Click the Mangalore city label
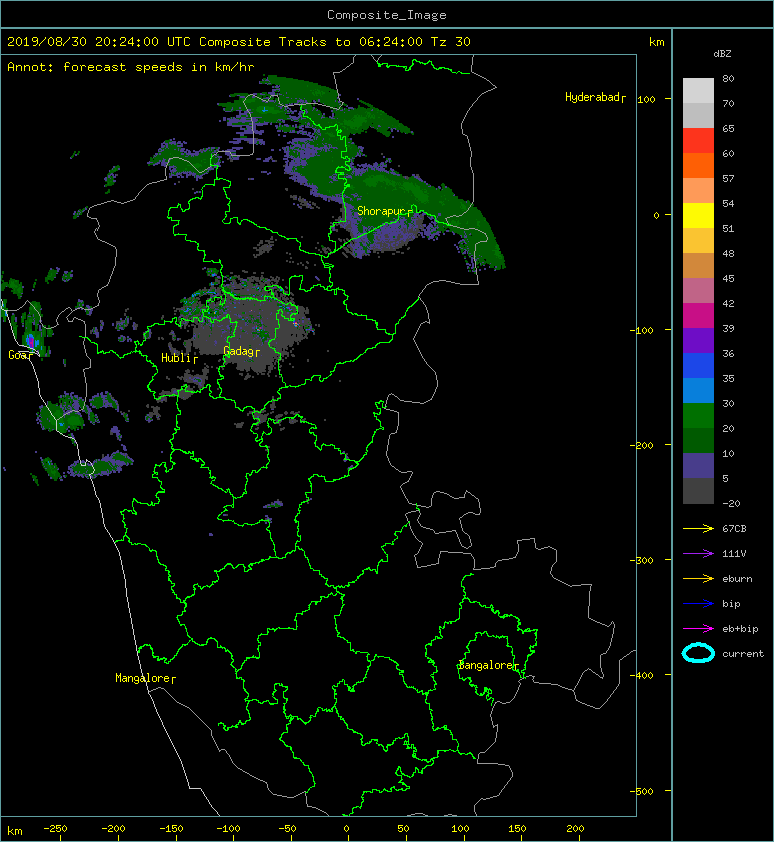Image resolution: width=774 pixels, height=842 pixels. tap(145, 678)
